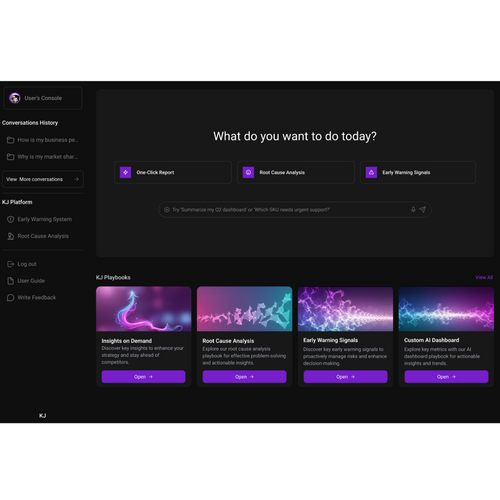The image size is (500, 500).
Task: Click the Write Feedback chat bubble icon
Action: [10, 297]
